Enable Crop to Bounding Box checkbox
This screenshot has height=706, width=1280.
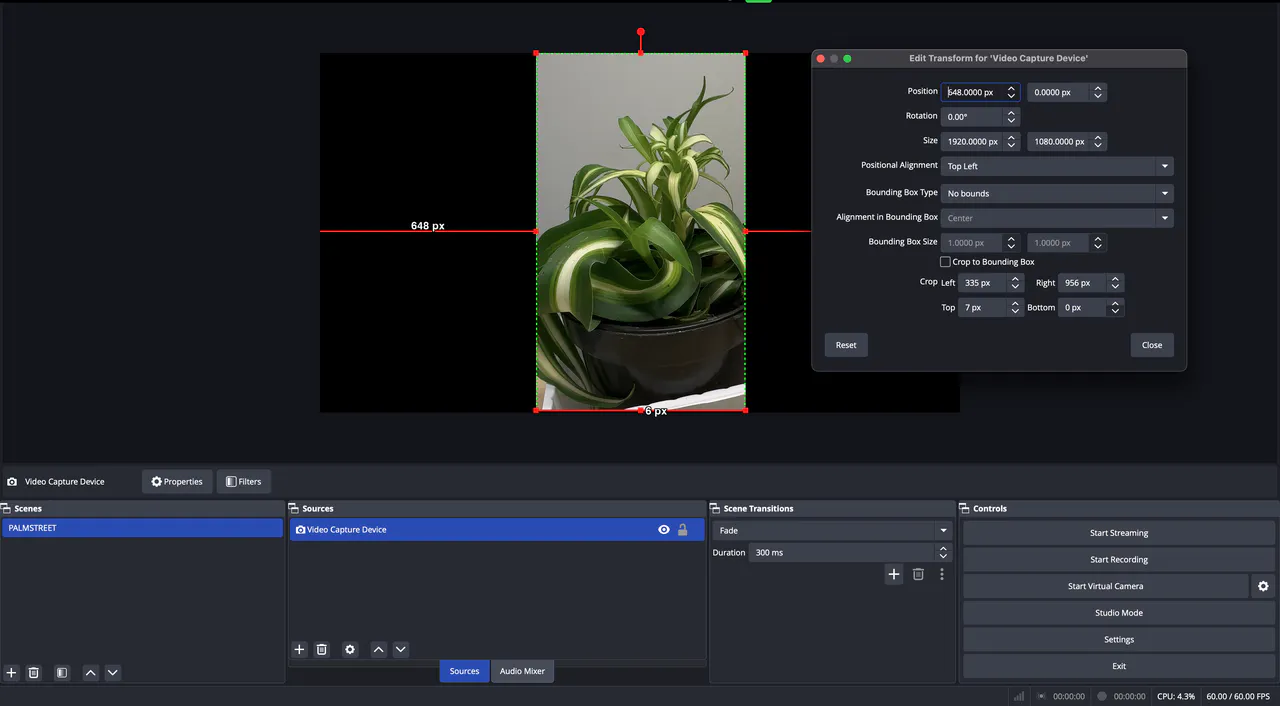(x=946, y=262)
